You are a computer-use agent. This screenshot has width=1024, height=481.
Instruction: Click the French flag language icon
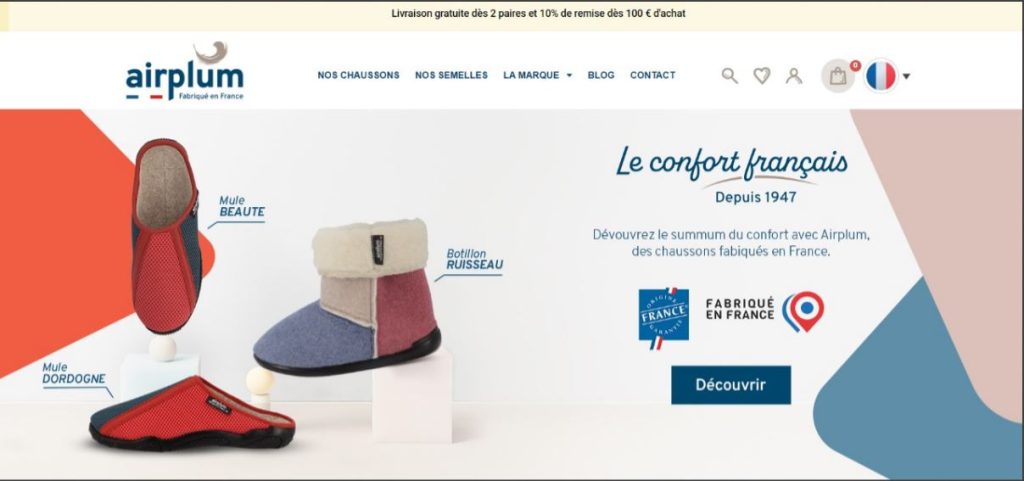click(880, 76)
